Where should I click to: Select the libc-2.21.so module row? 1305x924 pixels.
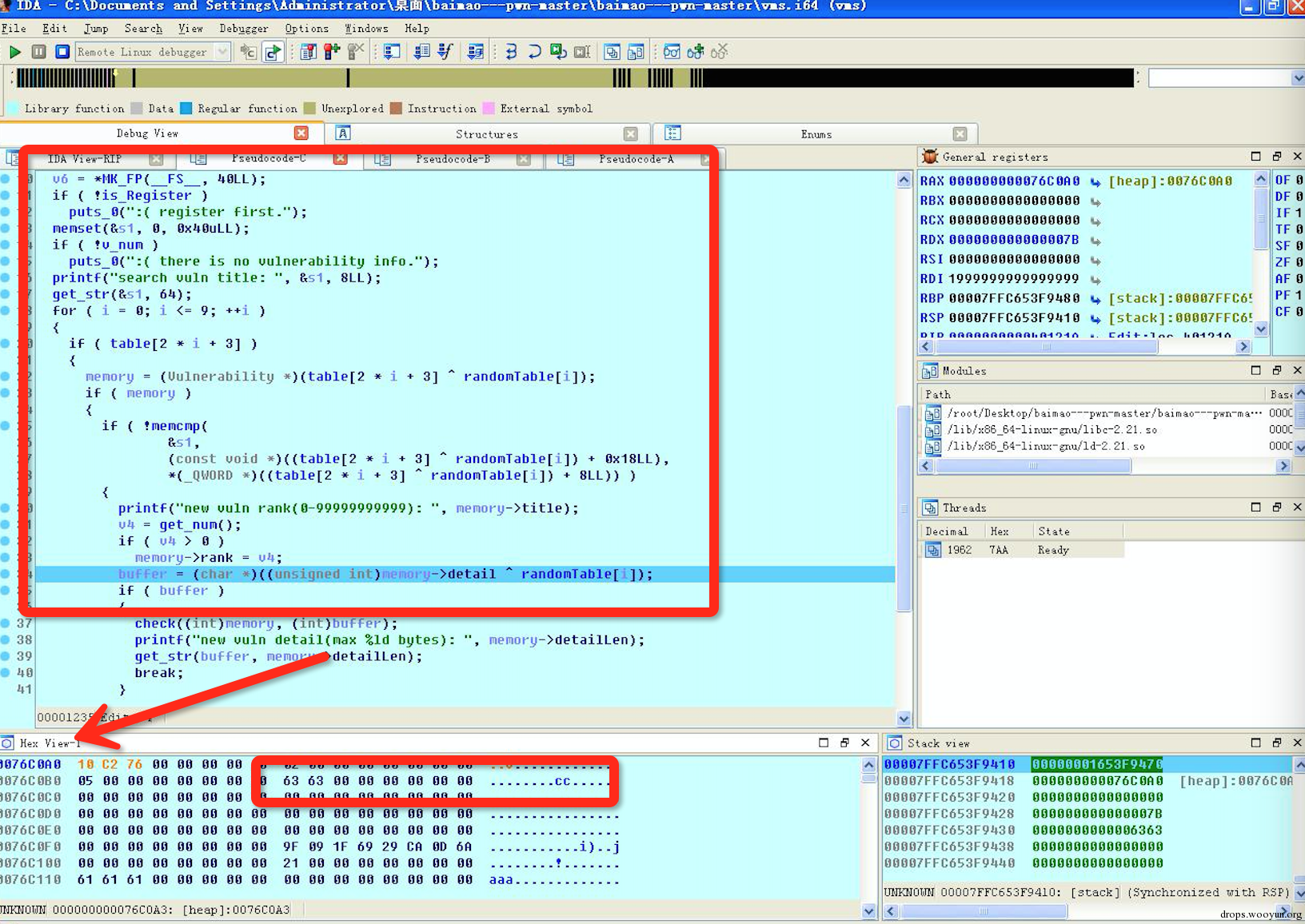click(x=1051, y=430)
